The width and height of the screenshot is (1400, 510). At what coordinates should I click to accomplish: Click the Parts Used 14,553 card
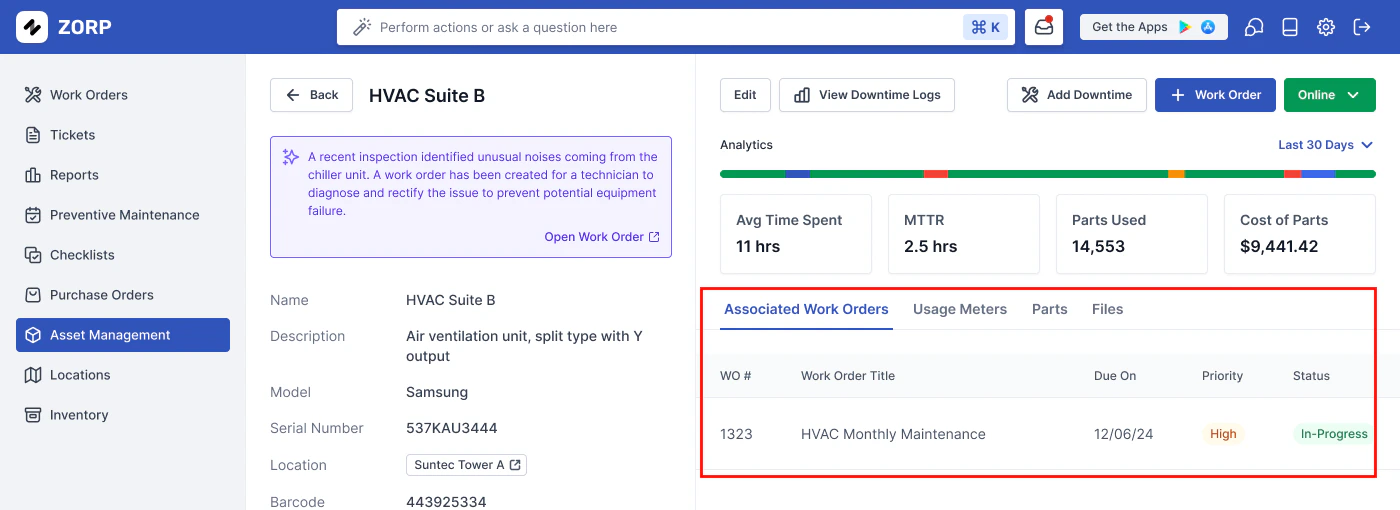[x=1132, y=234]
